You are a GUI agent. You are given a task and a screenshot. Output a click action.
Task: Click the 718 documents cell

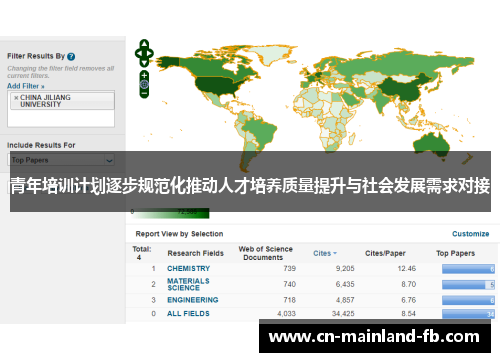pyautogui.click(x=289, y=300)
